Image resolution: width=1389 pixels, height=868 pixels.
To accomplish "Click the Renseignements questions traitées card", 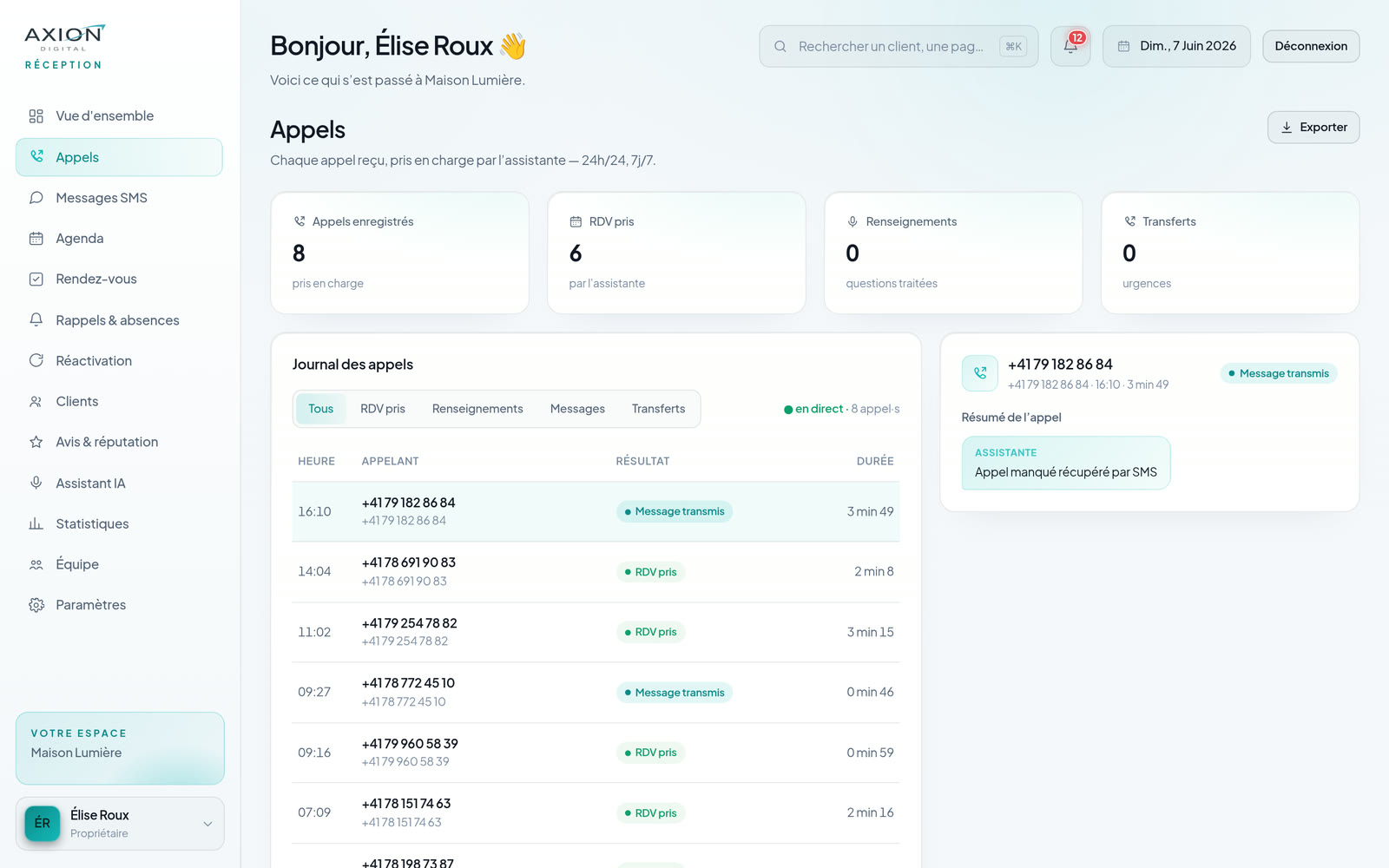I will (953, 253).
